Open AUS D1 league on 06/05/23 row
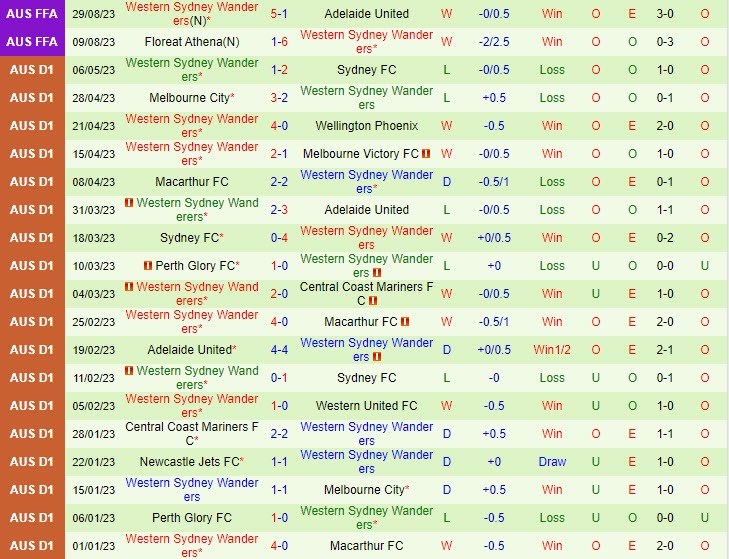Viewport: 729px width, 559px height. coord(32,70)
